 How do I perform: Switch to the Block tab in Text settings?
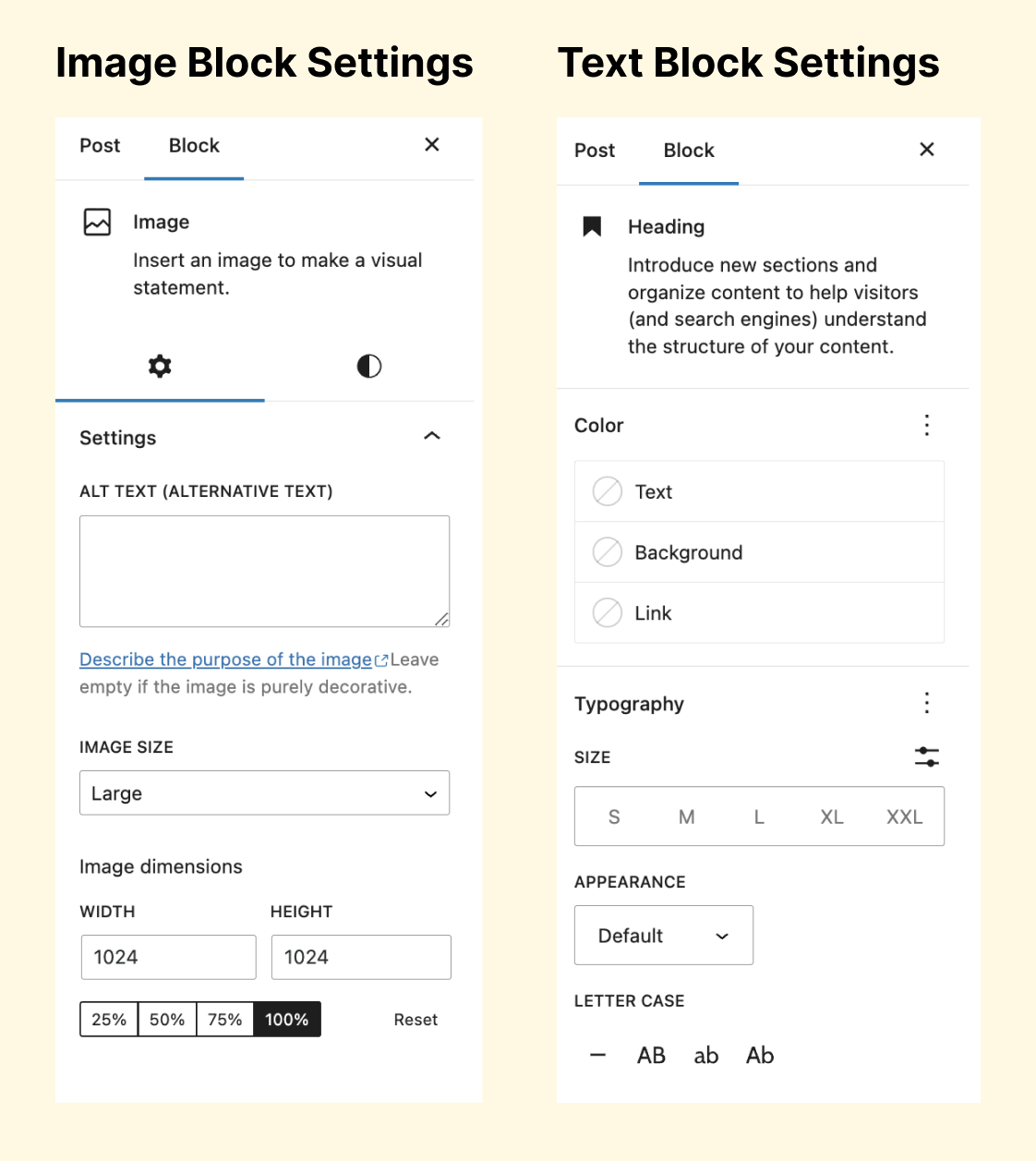(689, 151)
